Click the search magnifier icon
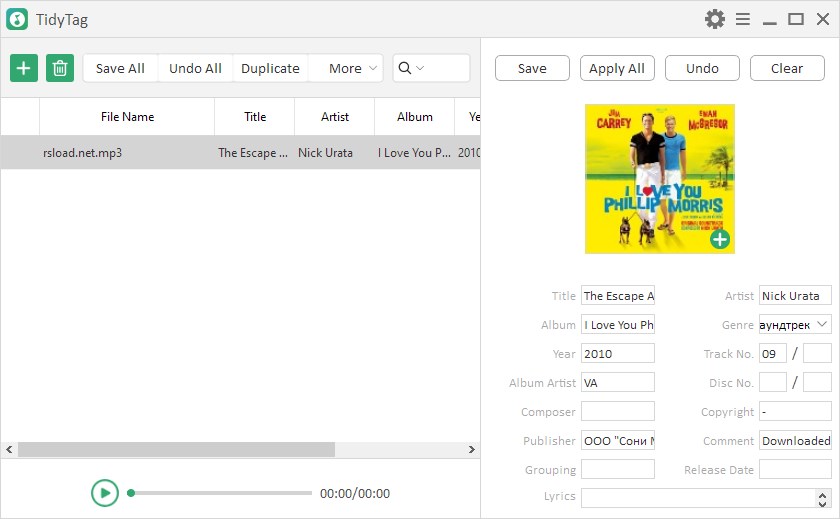The height and width of the screenshot is (519, 840). [x=405, y=68]
